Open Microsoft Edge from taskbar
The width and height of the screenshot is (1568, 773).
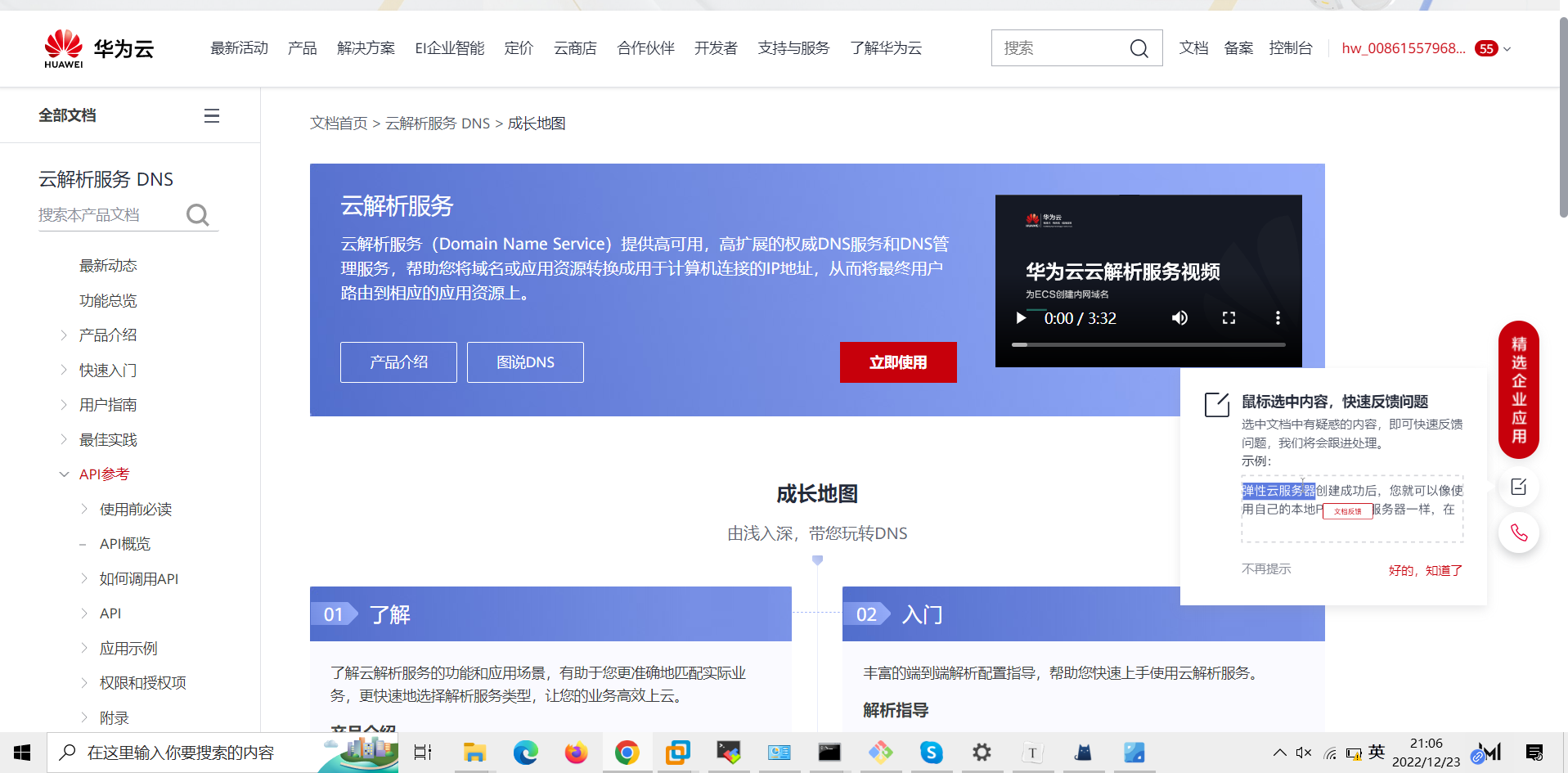pyautogui.click(x=525, y=753)
